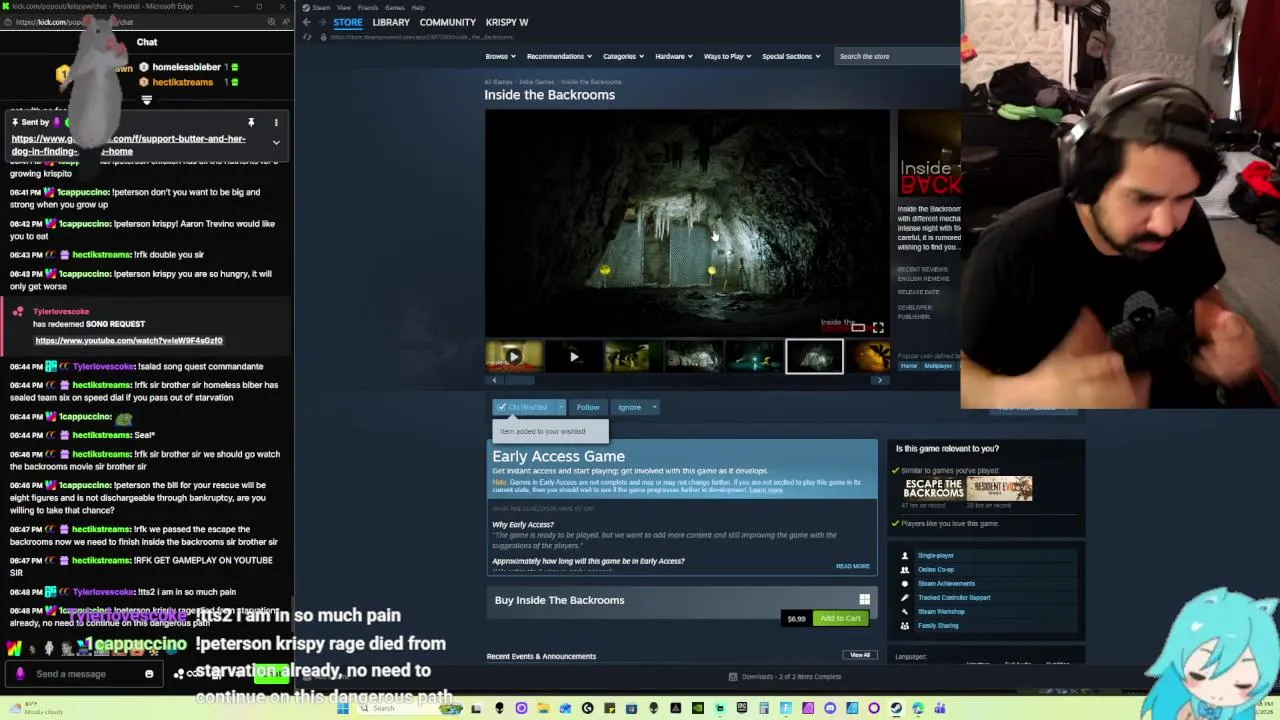Screen dimensions: 1280x720
Task: Click the Follow button
Action: pyautogui.click(x=588, y=407)
